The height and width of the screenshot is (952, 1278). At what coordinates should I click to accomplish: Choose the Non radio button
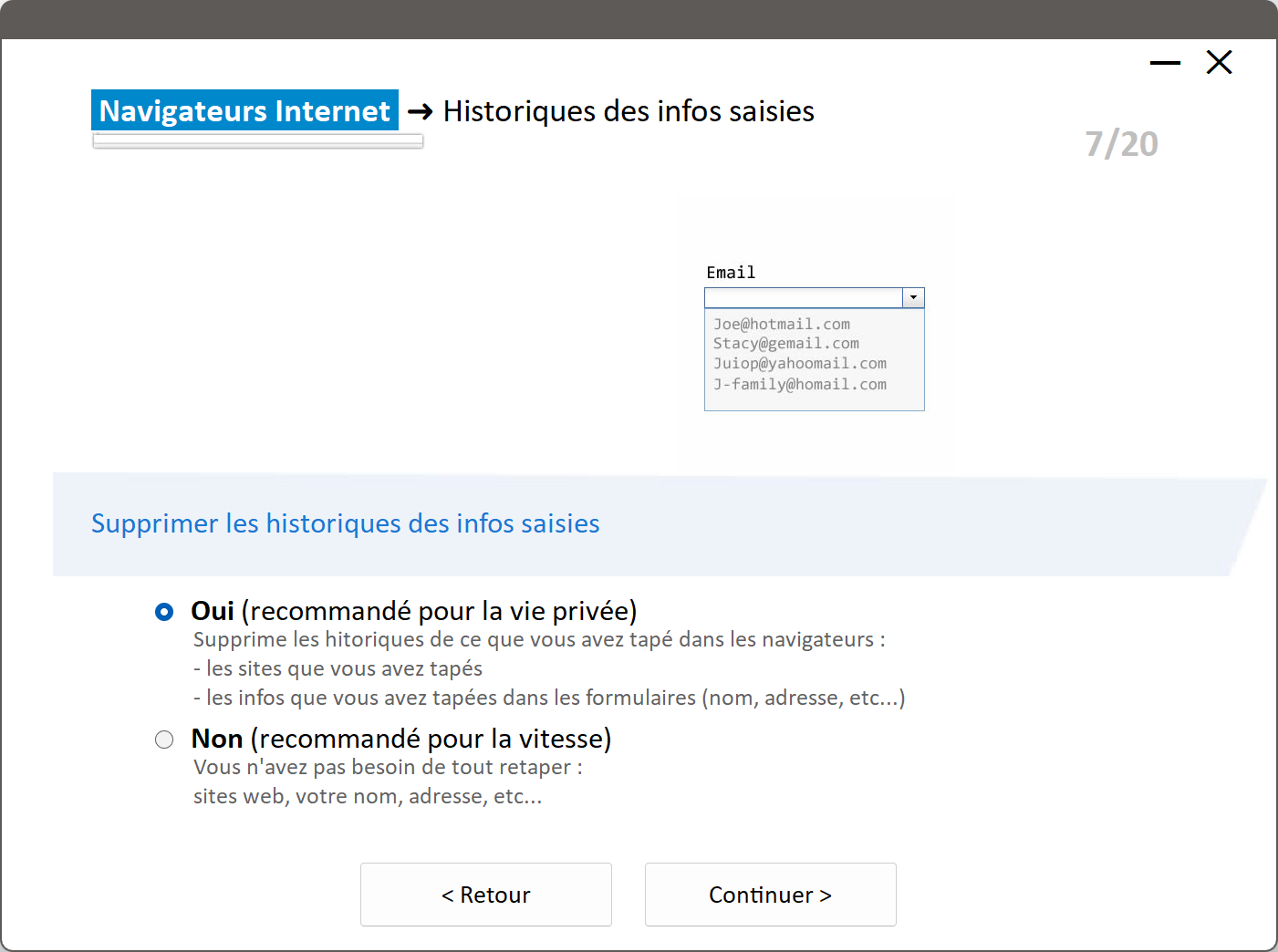point(164,740)
